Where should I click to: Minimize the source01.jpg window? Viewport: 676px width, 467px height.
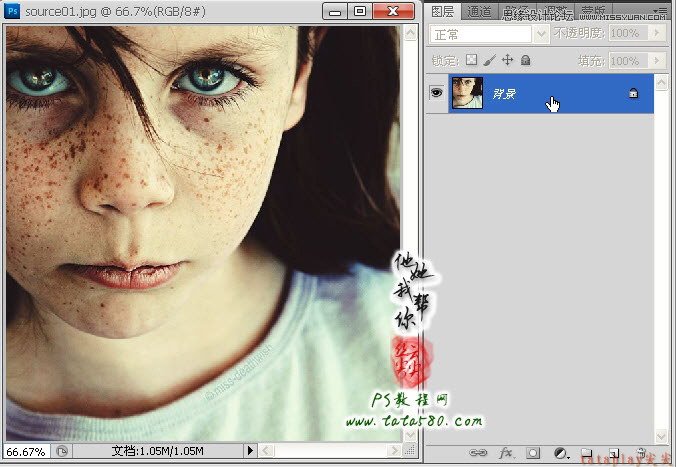(335, 12)
